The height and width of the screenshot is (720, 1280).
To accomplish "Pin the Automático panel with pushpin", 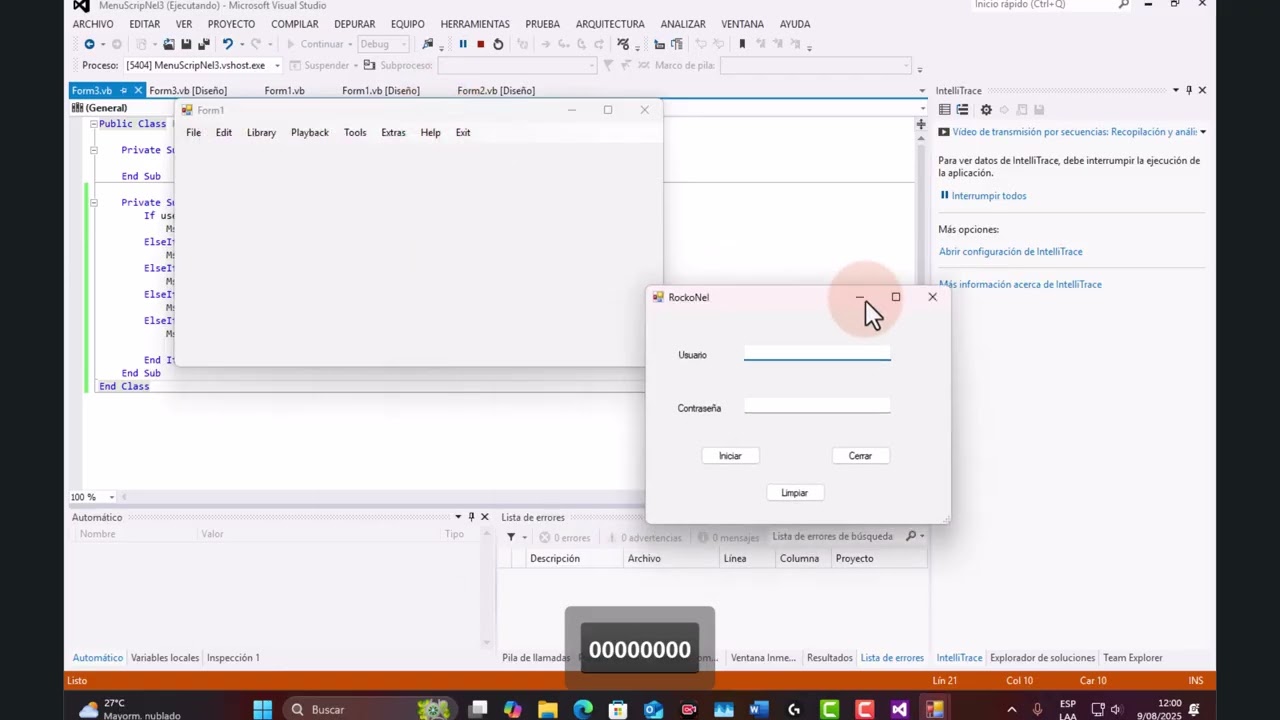I will [x=472, y=517].
